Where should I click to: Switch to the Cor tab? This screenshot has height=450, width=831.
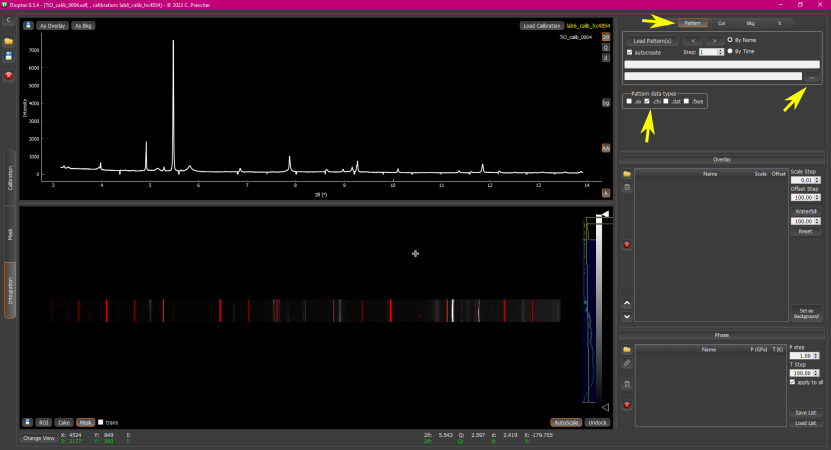coord(721,23)
